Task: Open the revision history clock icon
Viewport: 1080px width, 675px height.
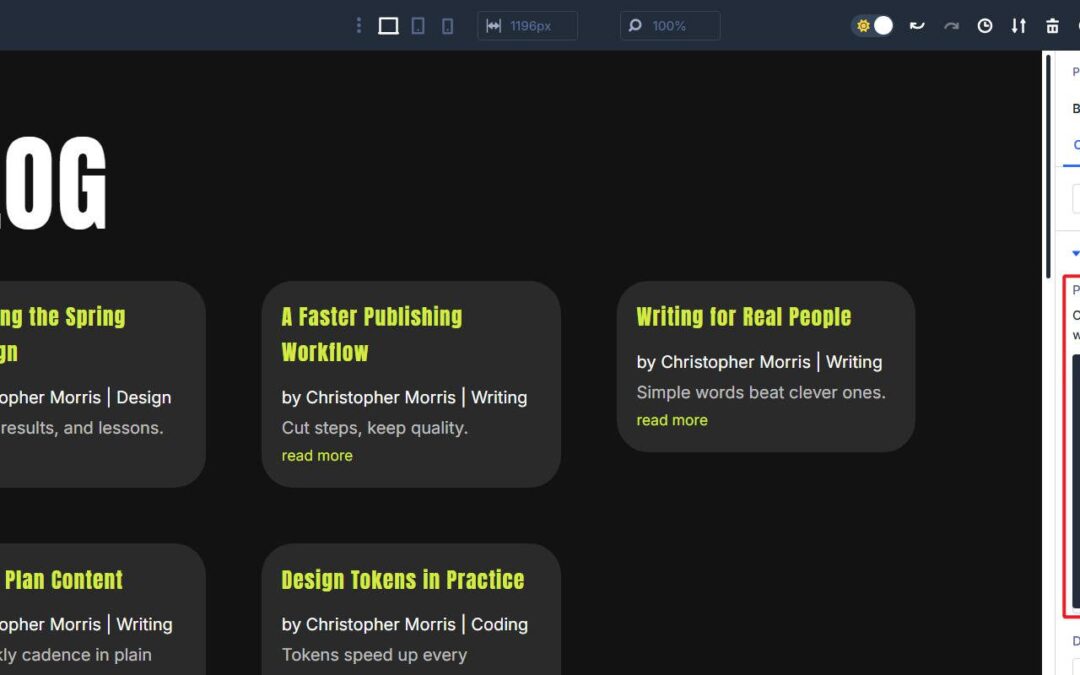Action: 985,26
